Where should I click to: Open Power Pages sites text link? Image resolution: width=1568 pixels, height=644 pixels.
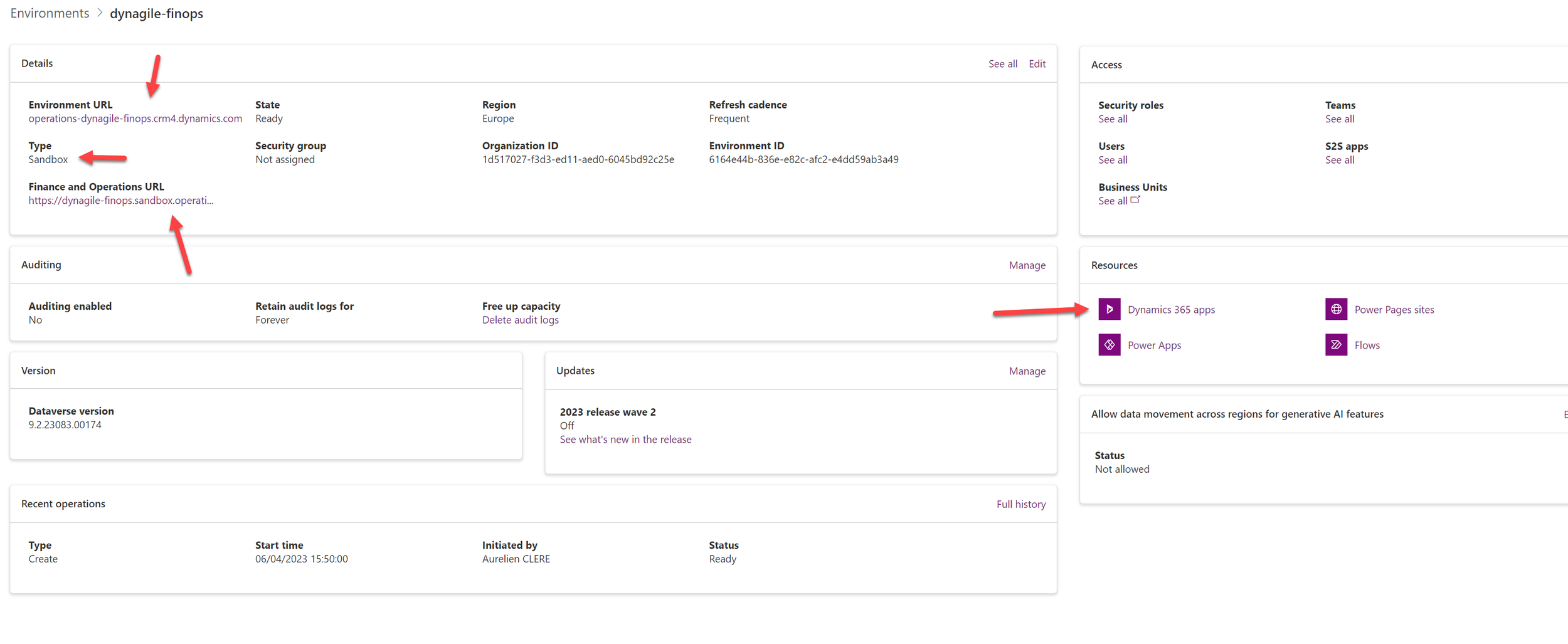pos(1394,310)
